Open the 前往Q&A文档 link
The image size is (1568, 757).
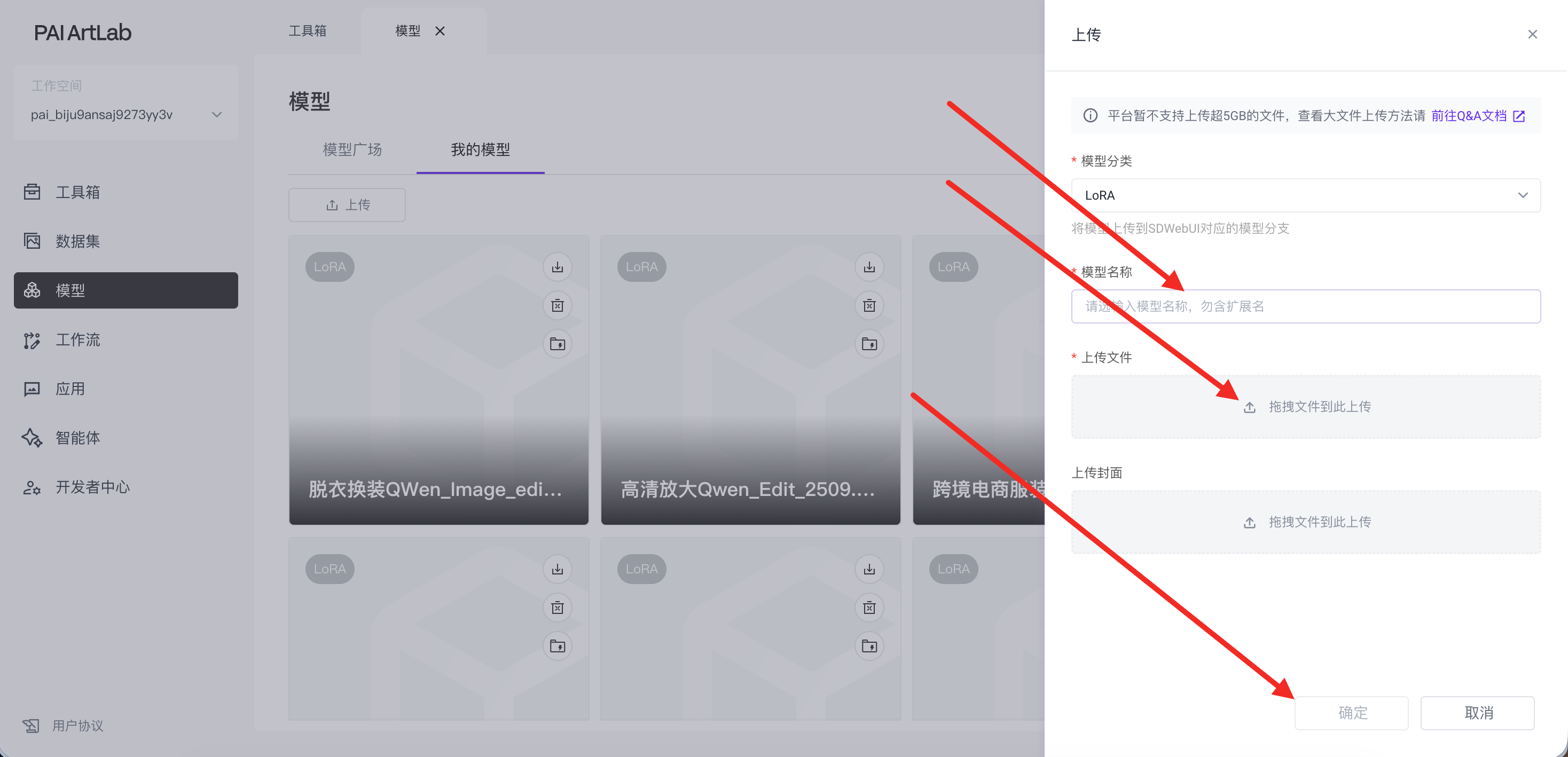pos(1477,116)
